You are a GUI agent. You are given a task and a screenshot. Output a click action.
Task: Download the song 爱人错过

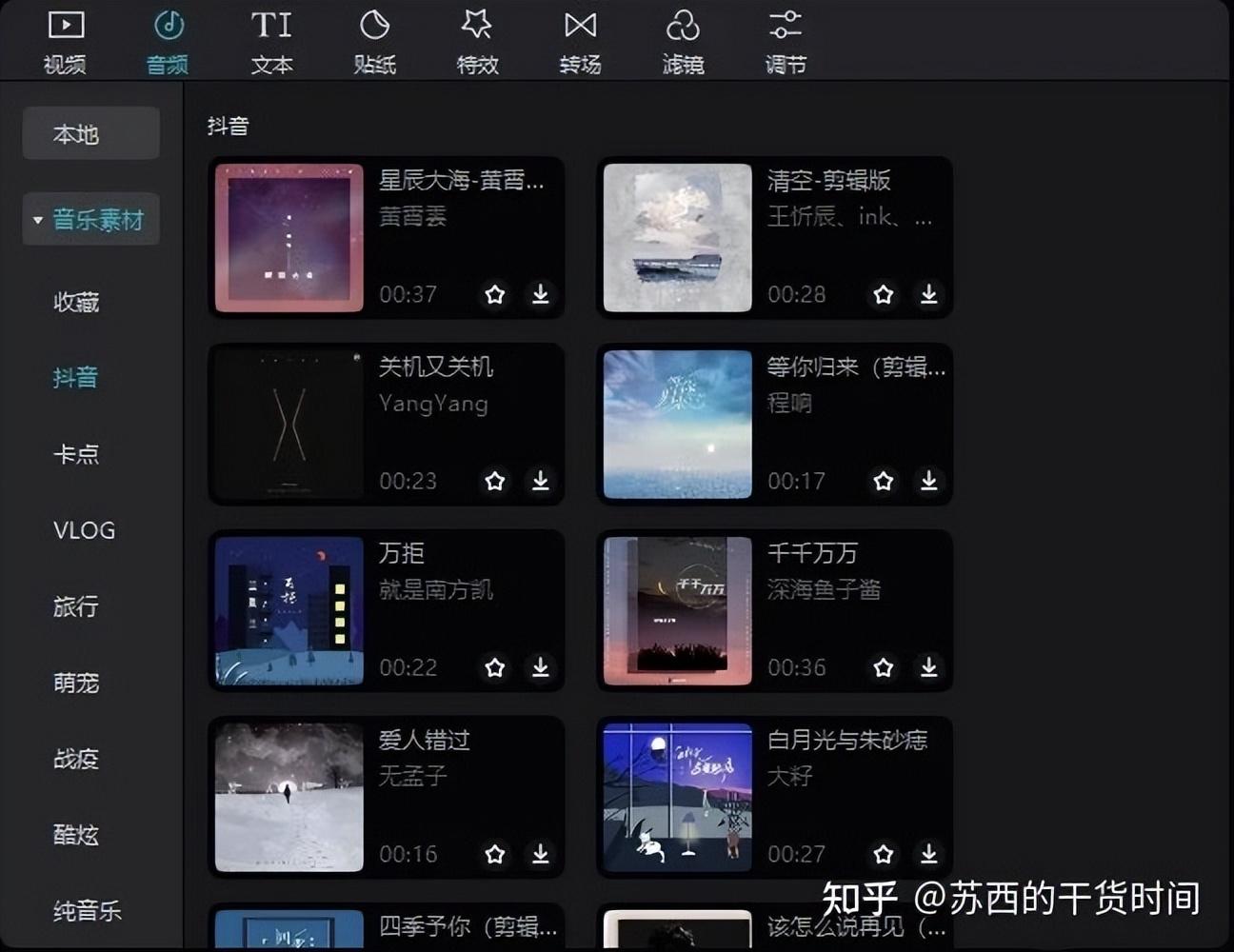tap(541, 854)
